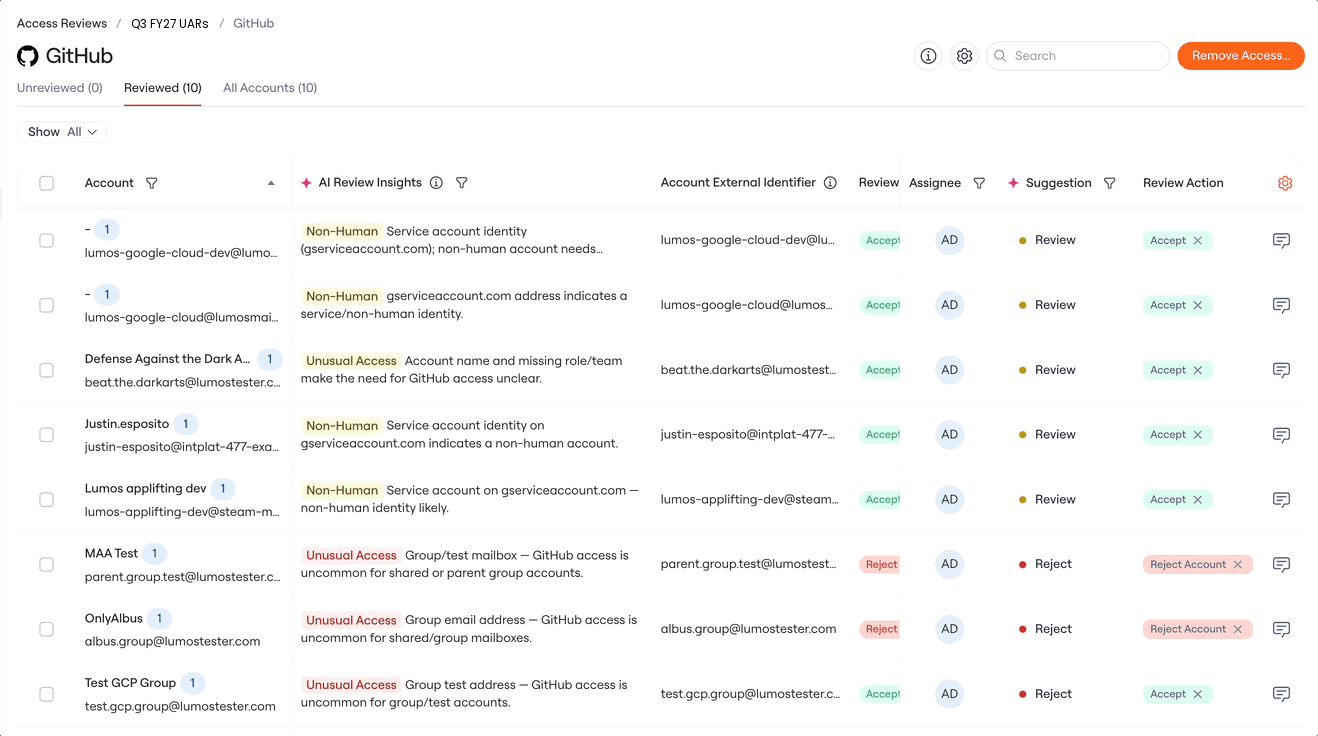Click the AD assignee avatar for Test GCP Group
Image resolution: width=1318 pixels, height=736 pixels.
pos(950,694)
